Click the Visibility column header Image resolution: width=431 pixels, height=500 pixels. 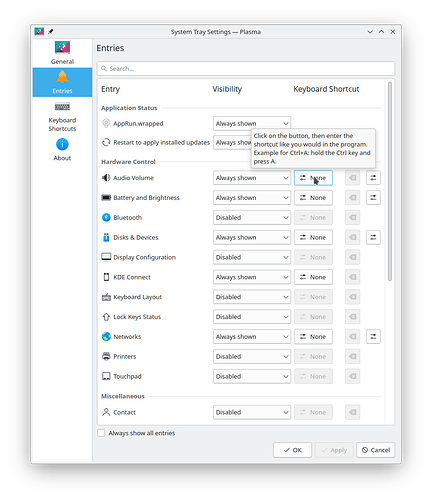pos(227,89)
